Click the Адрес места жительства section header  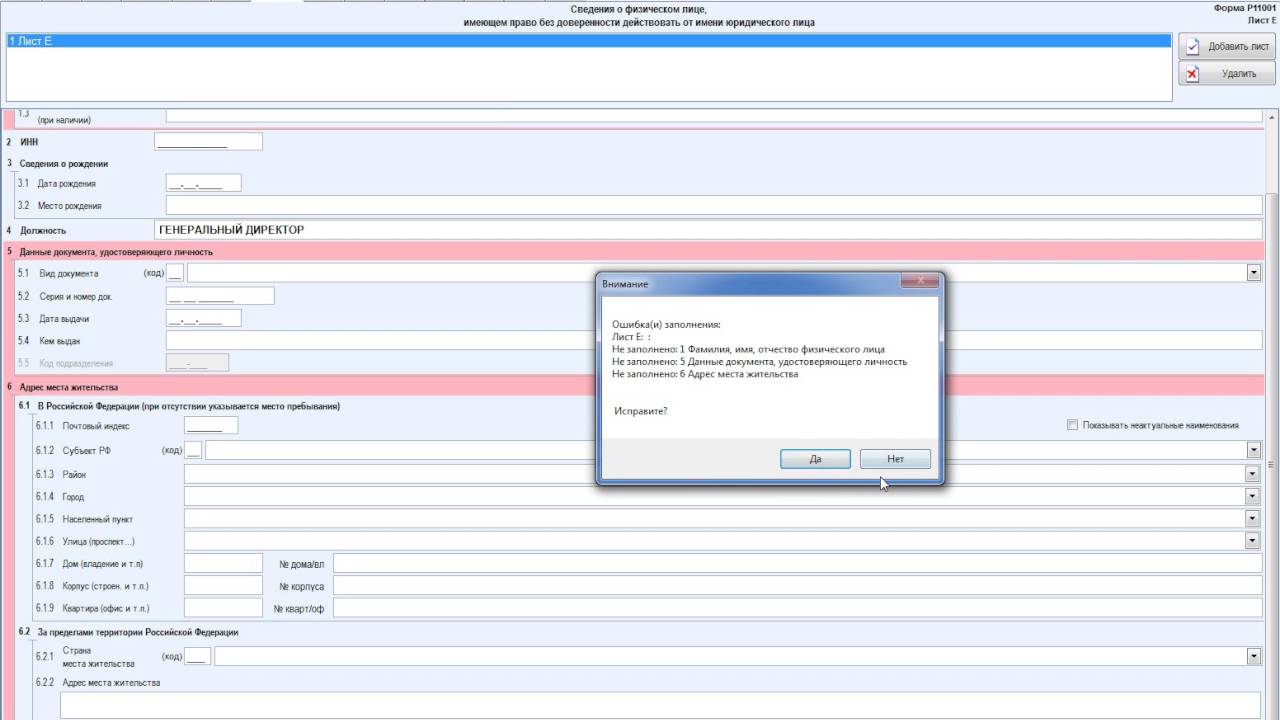pos(69,387)
